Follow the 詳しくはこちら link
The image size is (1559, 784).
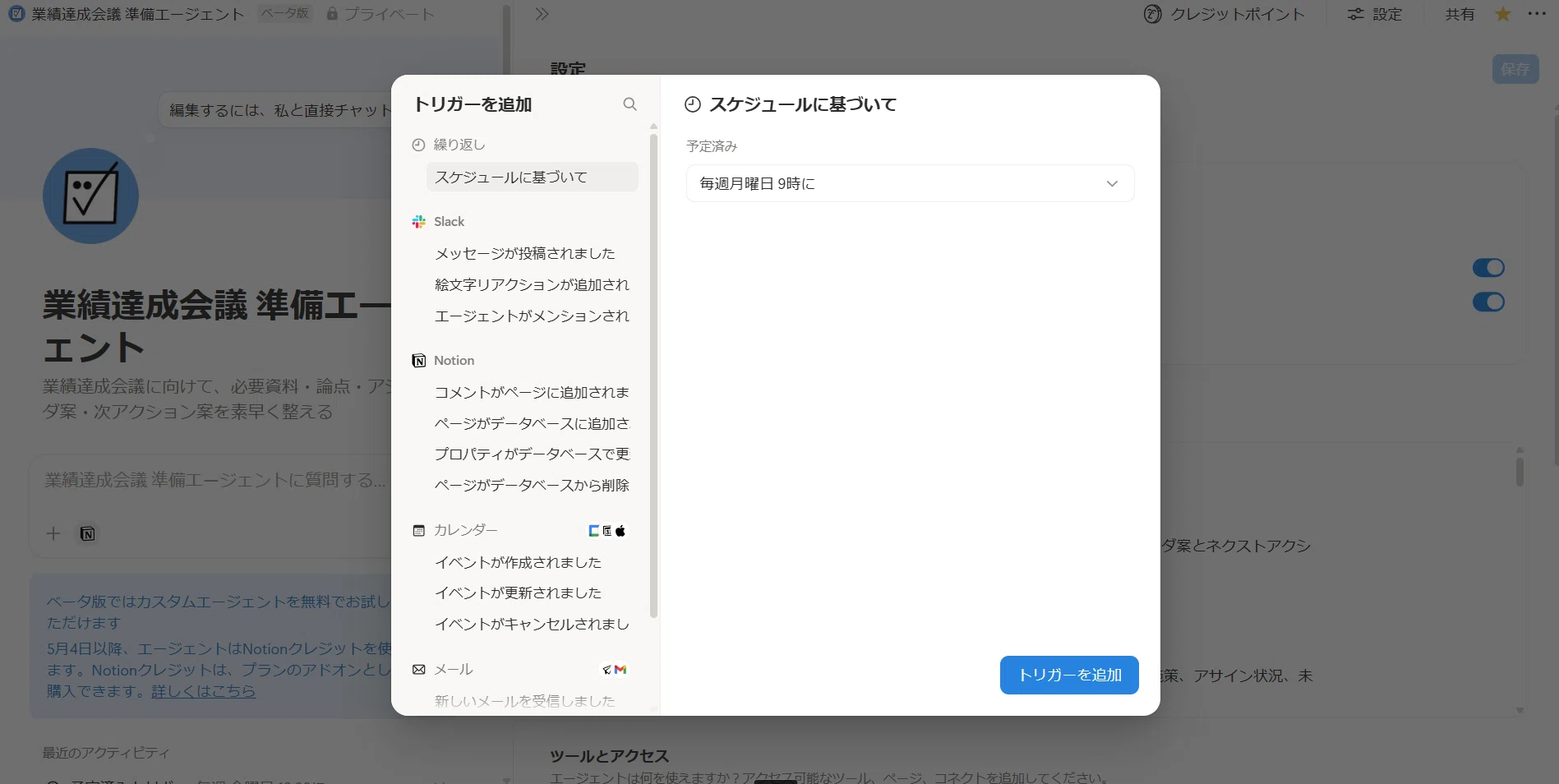203,691
